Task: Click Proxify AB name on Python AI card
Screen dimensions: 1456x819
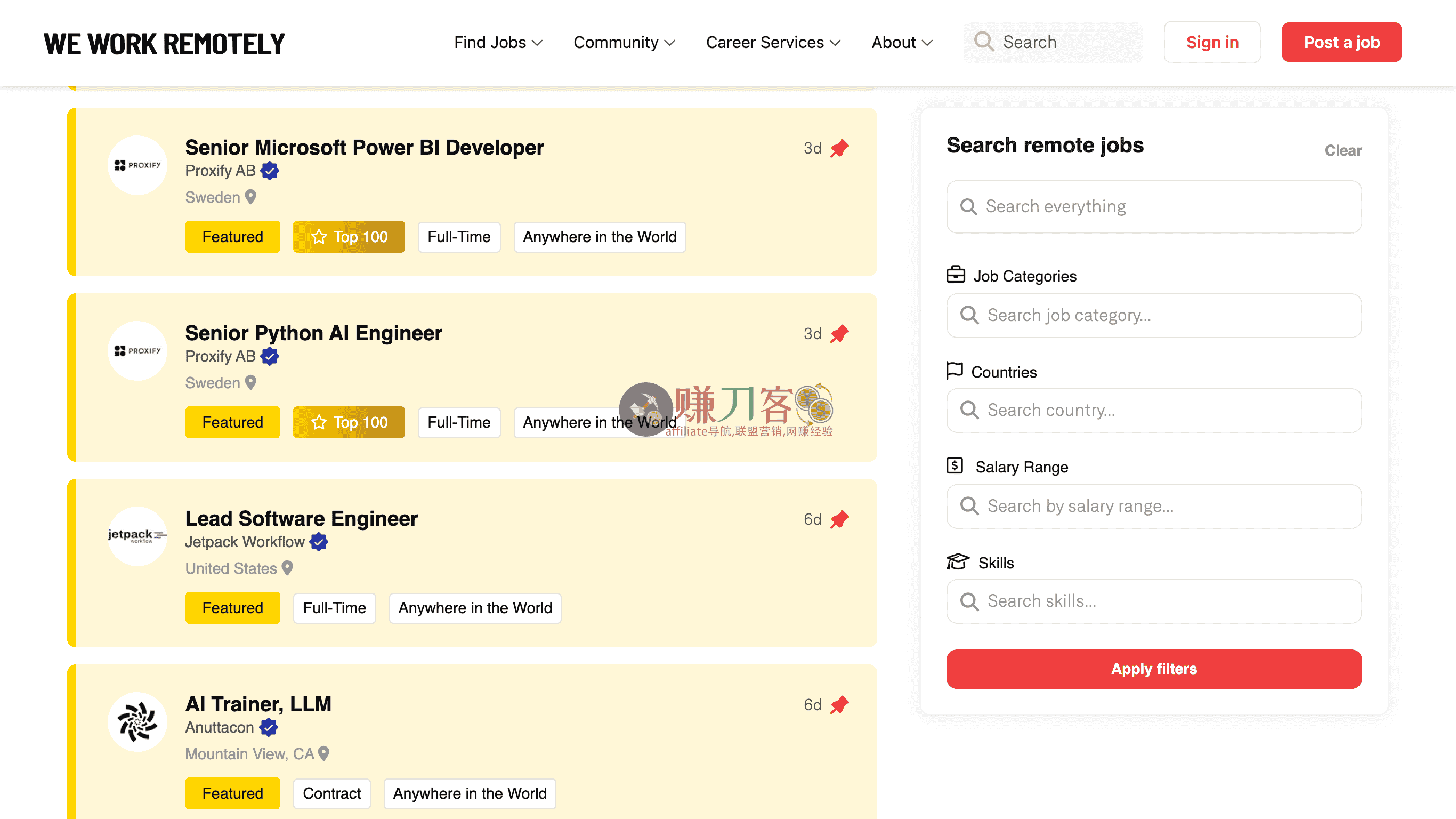Action: tap(221, 356)
